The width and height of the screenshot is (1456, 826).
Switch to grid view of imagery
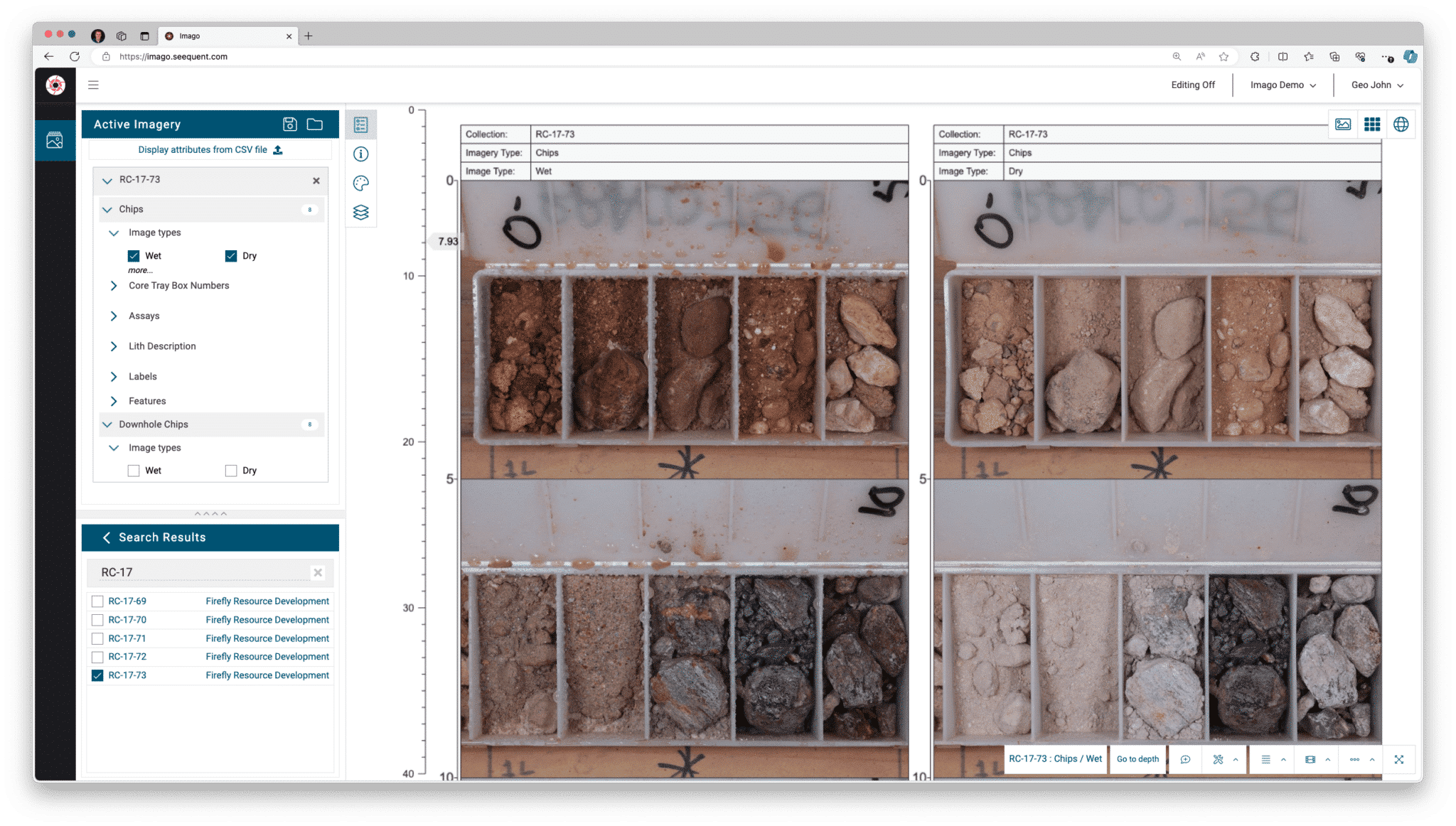[1372, 124]
